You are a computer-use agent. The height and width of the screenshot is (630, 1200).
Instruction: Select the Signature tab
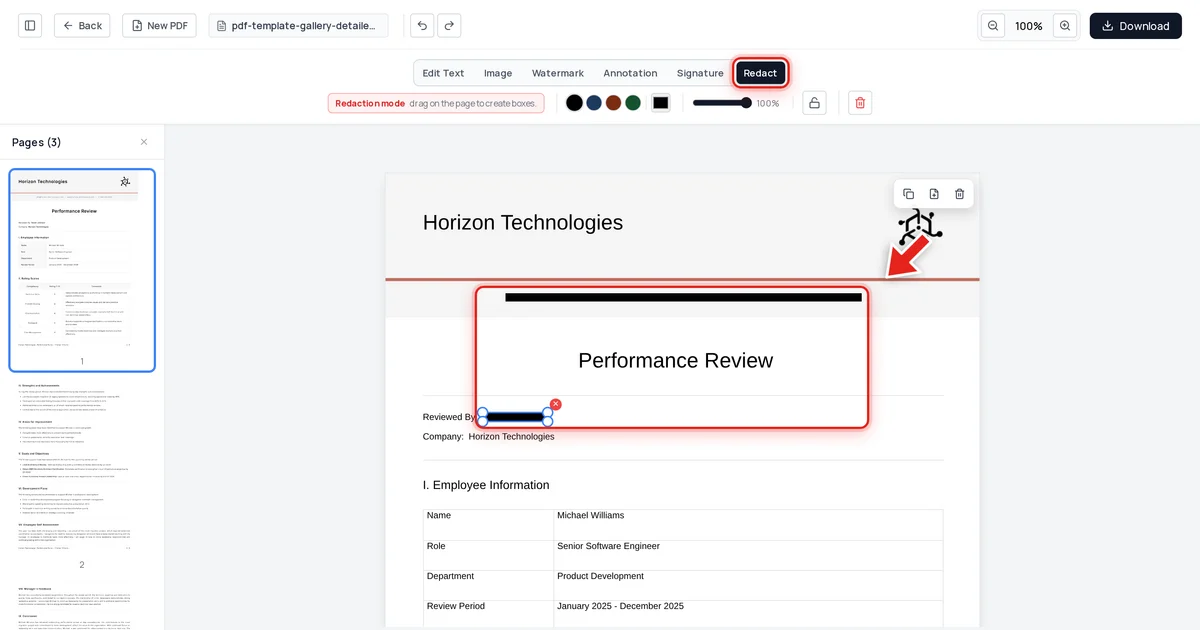pos(700,73)
